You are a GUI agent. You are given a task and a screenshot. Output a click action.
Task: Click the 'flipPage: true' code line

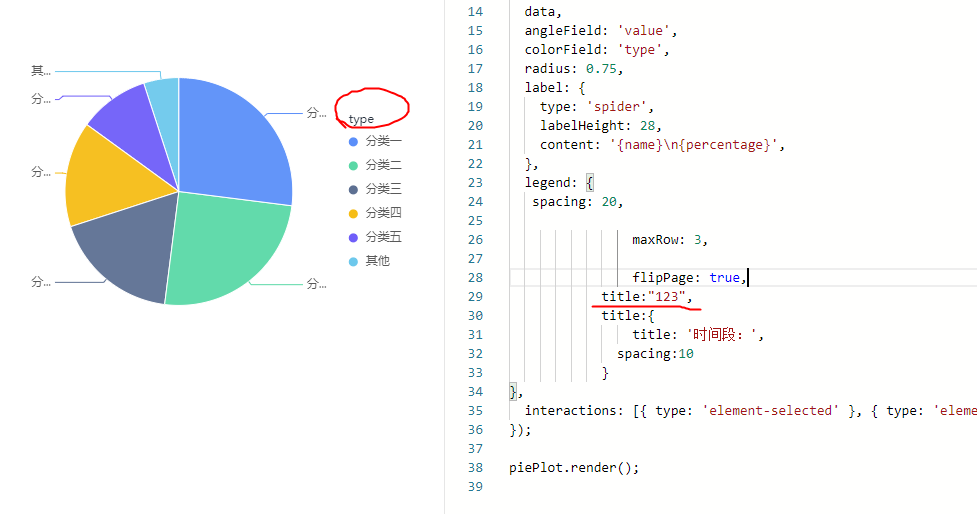click(x=689, y=277)
